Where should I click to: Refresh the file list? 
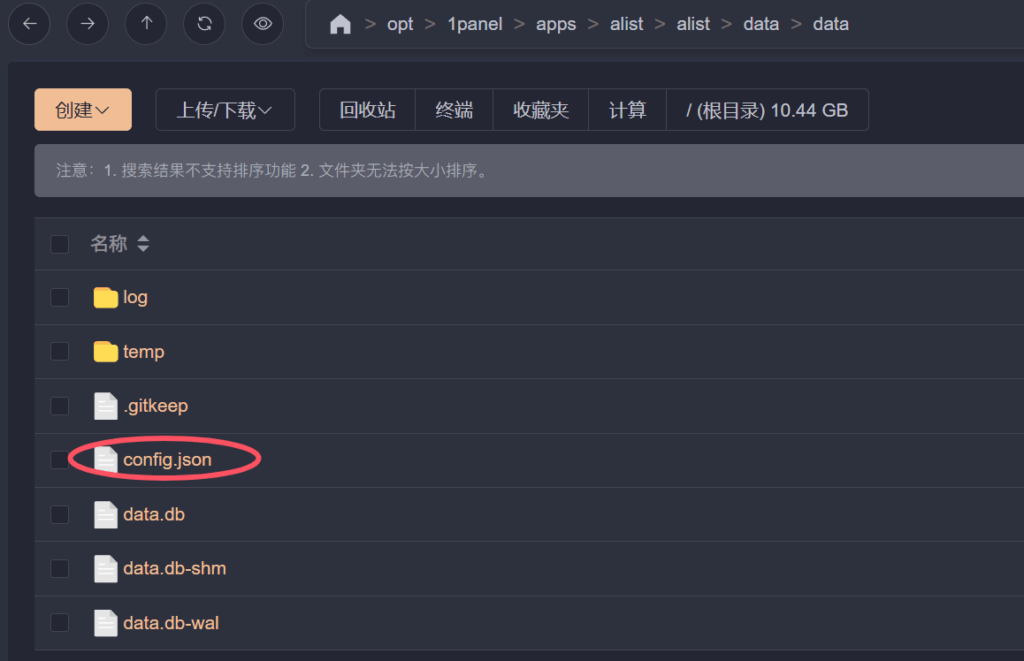[x=204, y=24]
